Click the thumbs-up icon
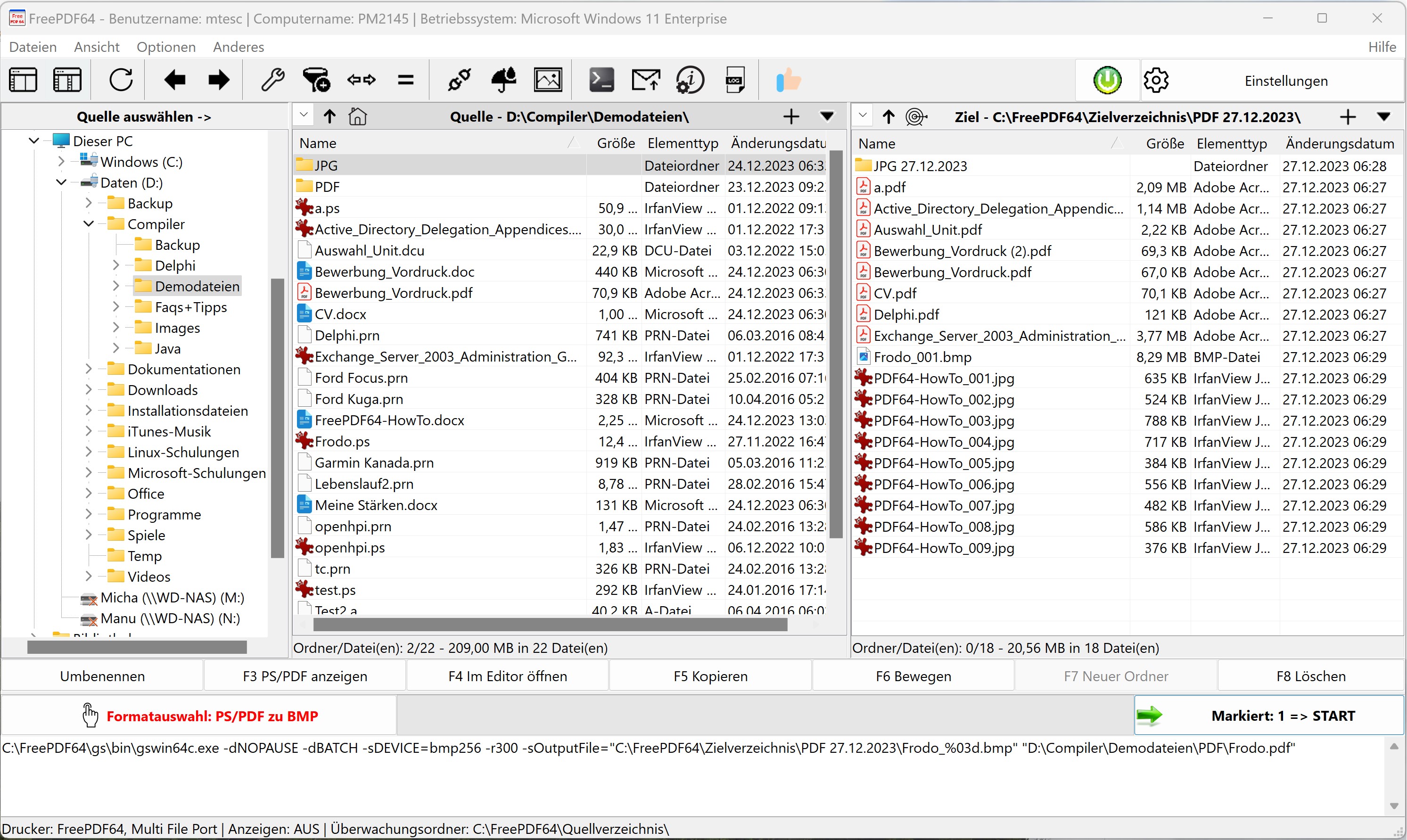 (x=788, y=80)
